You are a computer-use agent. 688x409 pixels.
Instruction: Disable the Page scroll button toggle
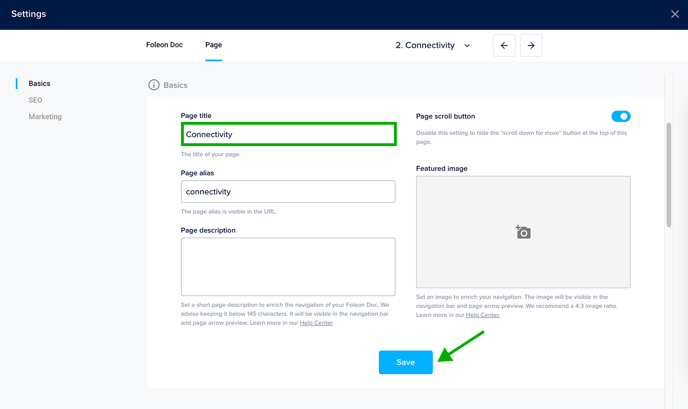click(x=620, y=116)
